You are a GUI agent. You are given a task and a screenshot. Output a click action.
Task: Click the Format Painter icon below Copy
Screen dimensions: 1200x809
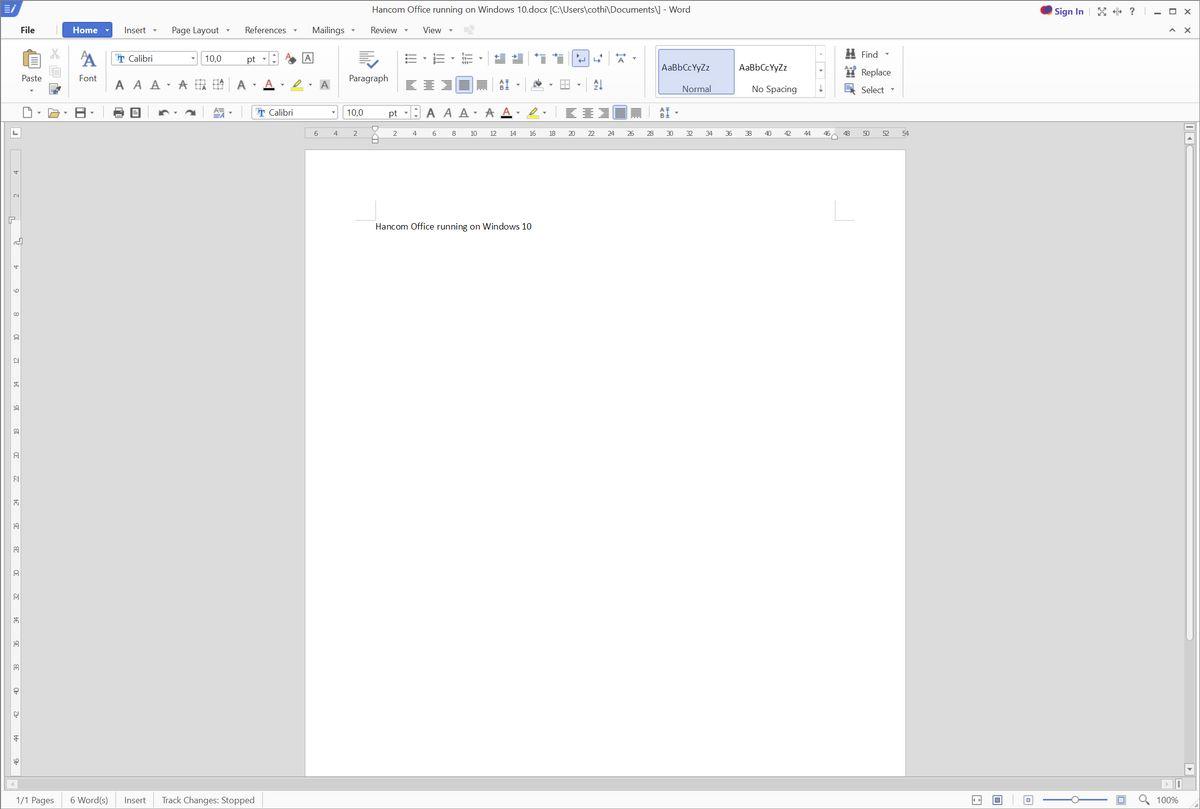55,89
